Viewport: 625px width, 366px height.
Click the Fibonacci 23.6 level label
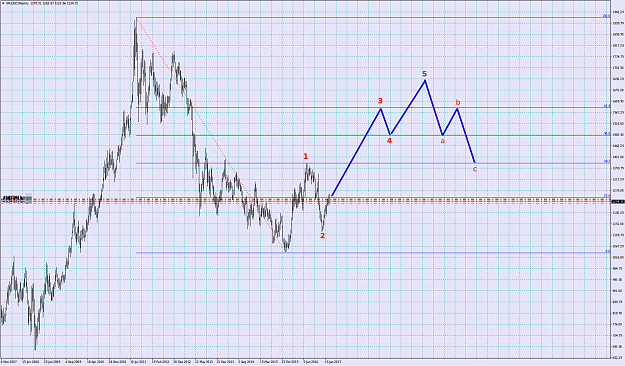(607, 196)
